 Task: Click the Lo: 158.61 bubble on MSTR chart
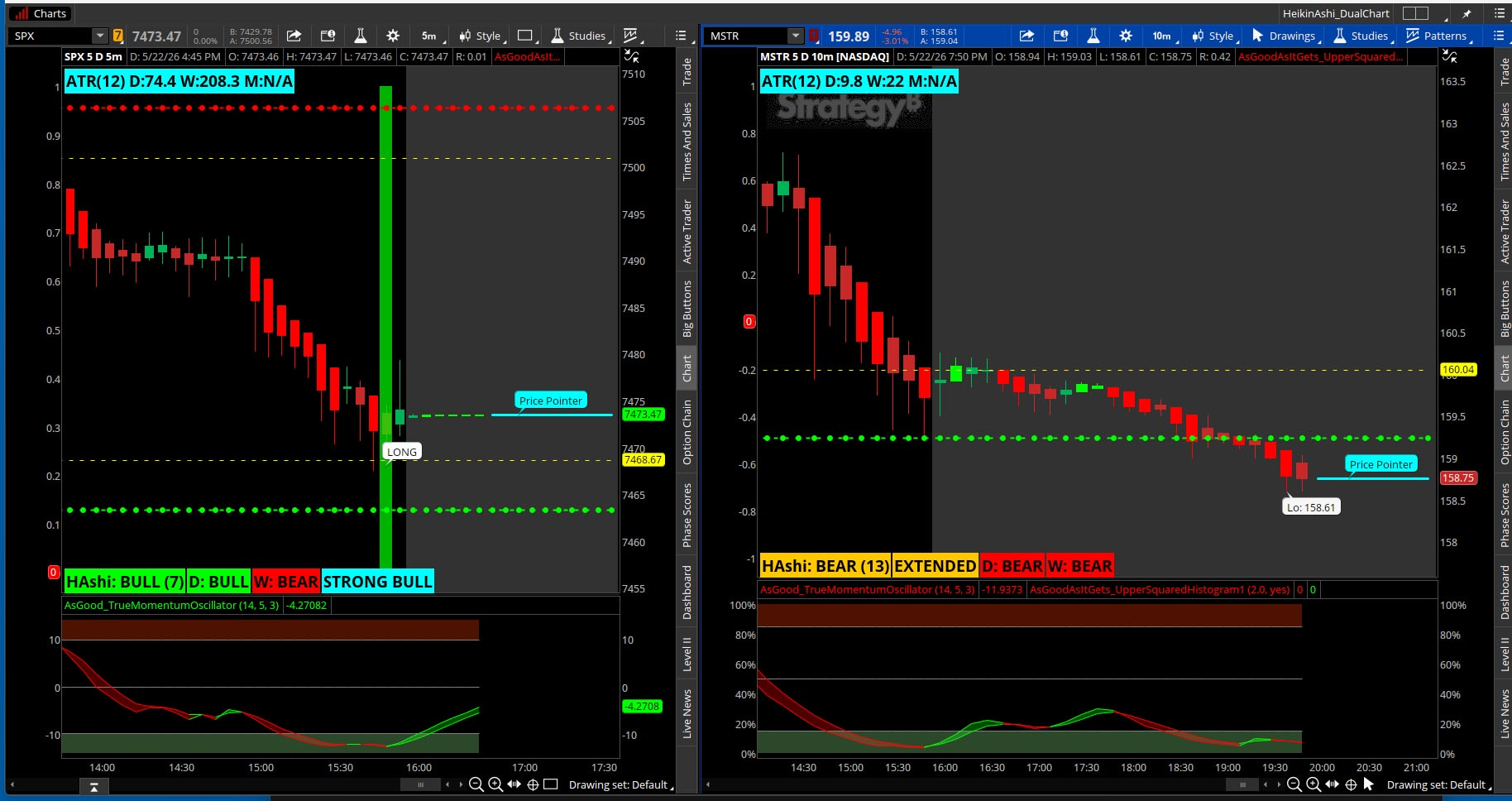coord(1311,507)
